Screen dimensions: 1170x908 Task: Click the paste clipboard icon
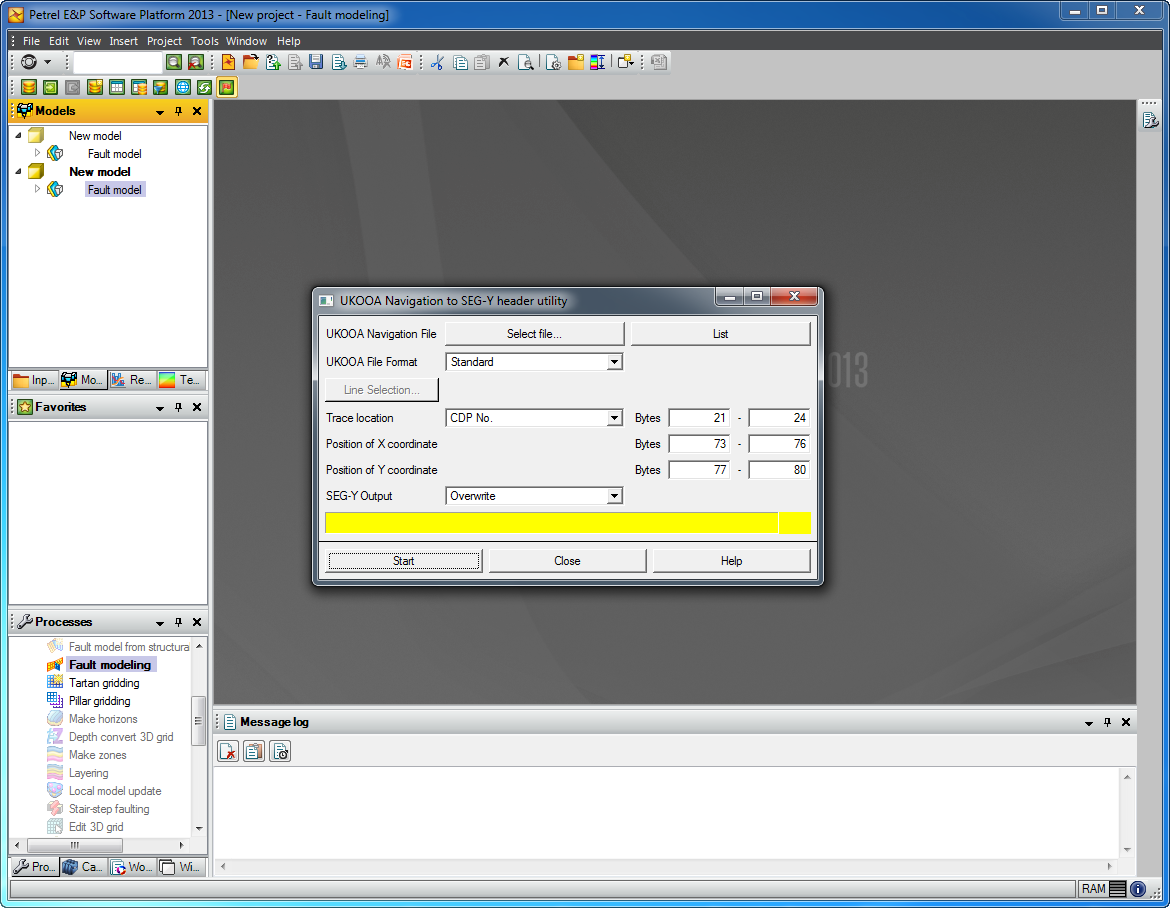pos(482,63)
